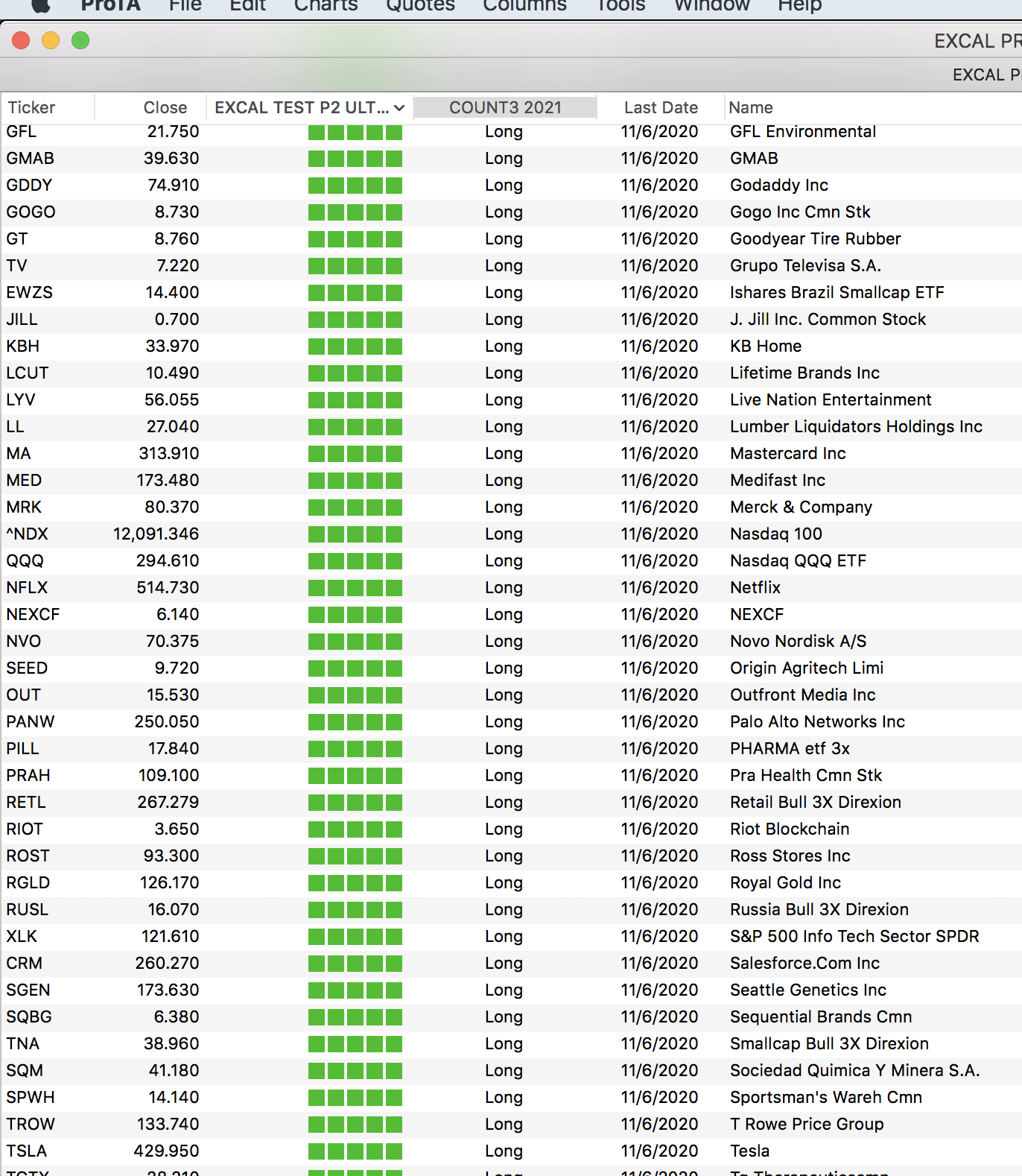Click the 12,091.346 close price
Image resolution: width=1022 pixels, height=1176 pixels.
point(156,534)
